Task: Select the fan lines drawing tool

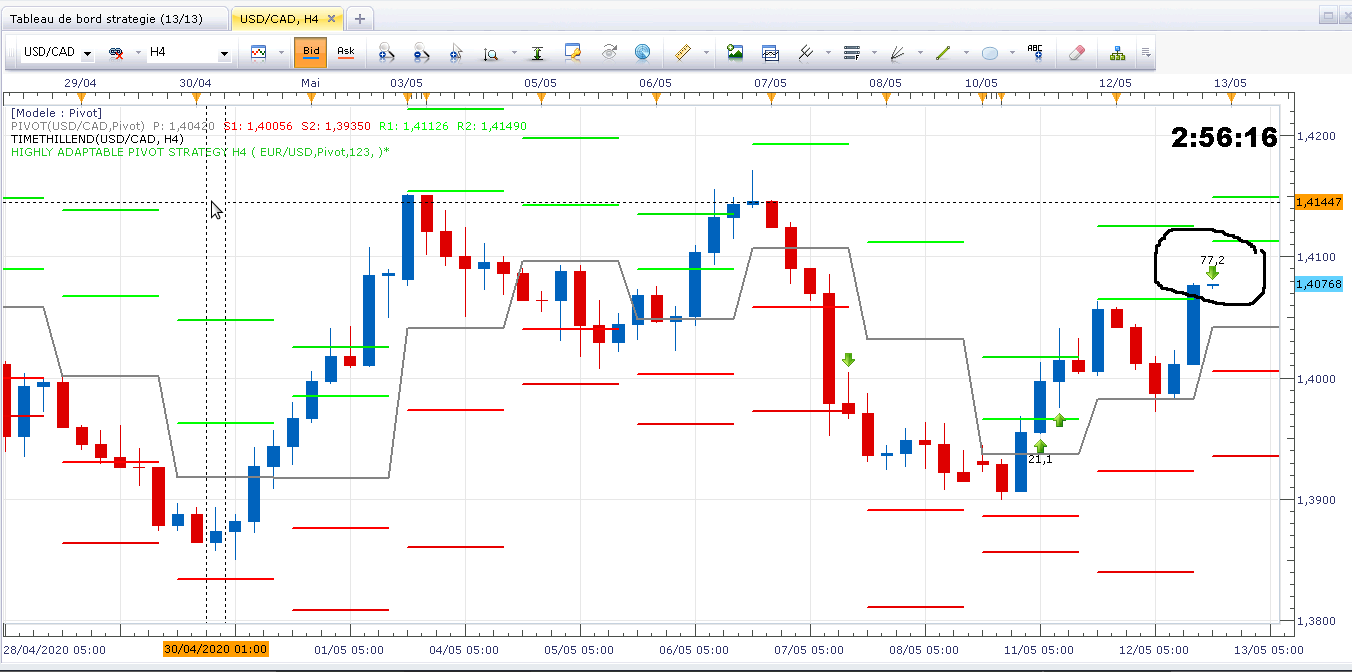Action: [898, 53]
